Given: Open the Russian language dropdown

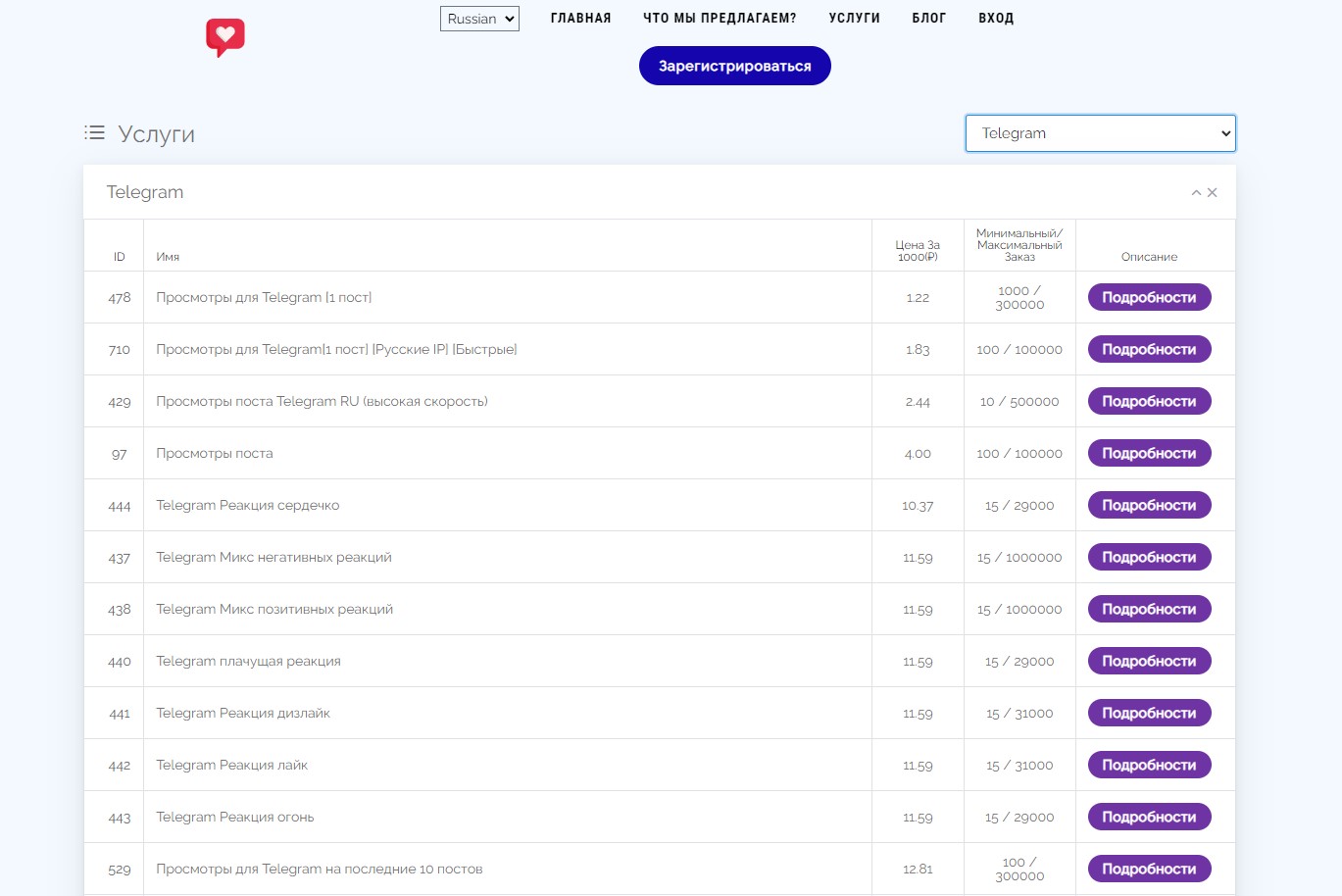Looking at the screenshot, I should [479, 19].
